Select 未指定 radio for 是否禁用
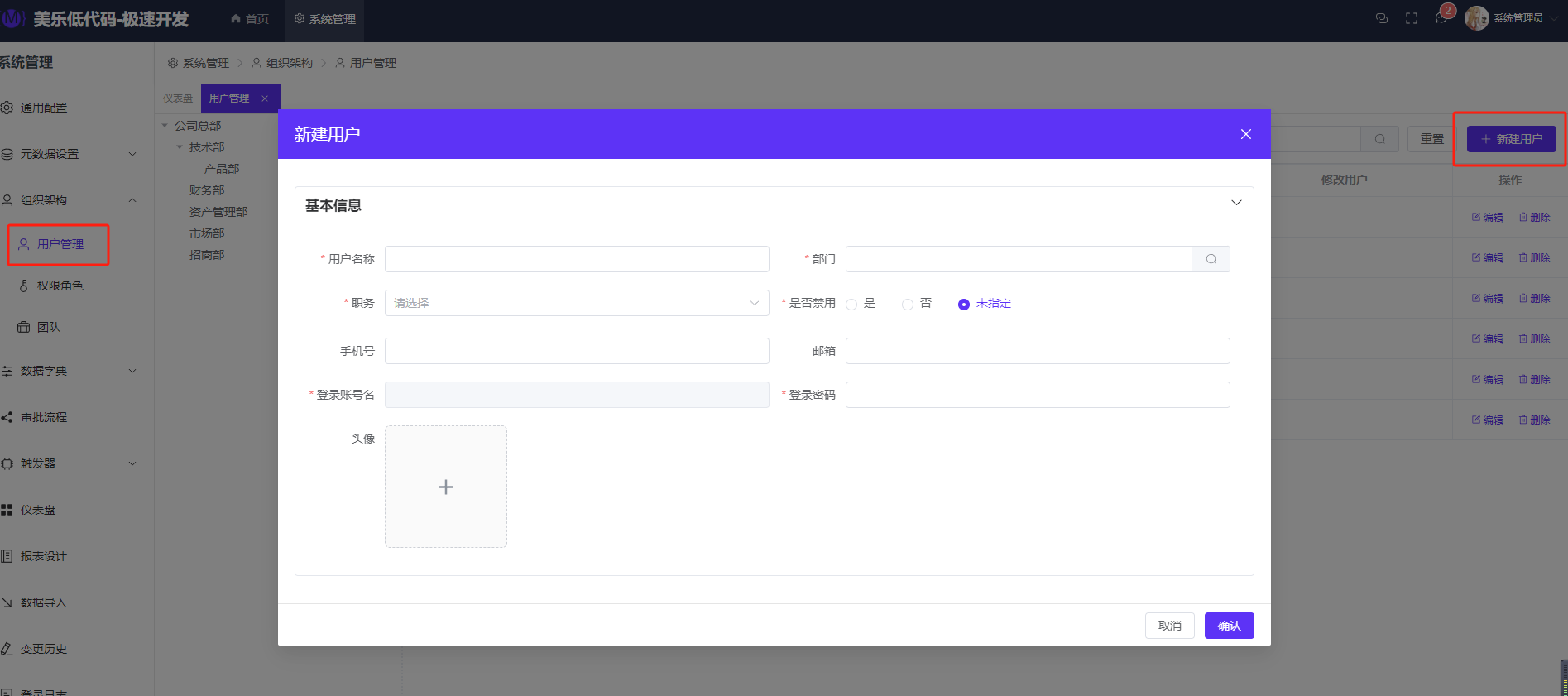The width and height of the screenshot is (1568, 696). 964,304
